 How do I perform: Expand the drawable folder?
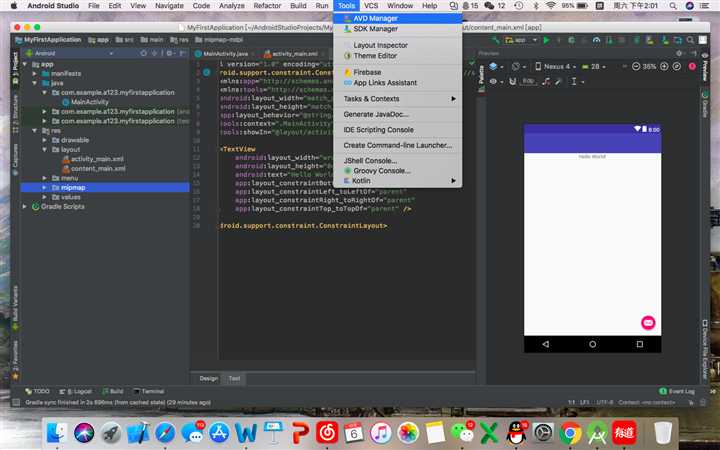point(45,140)
